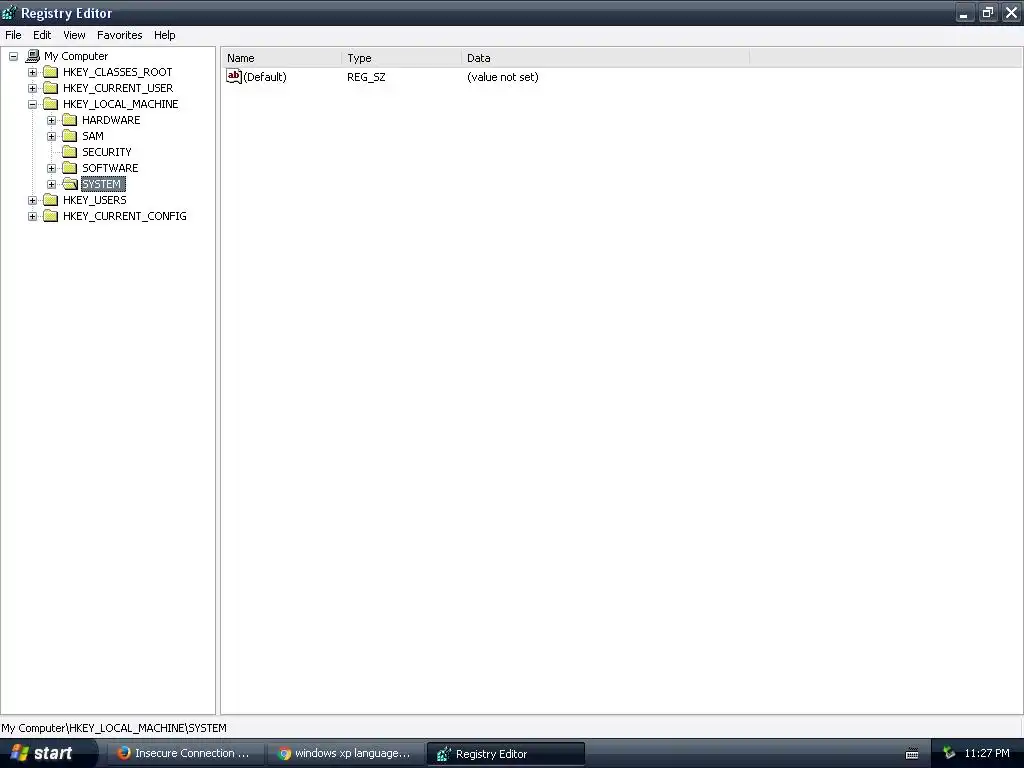The image size is (1024, 768).
Task: Select HKEY_CURRENT_USER in the tree
Action: pos(118,88)
